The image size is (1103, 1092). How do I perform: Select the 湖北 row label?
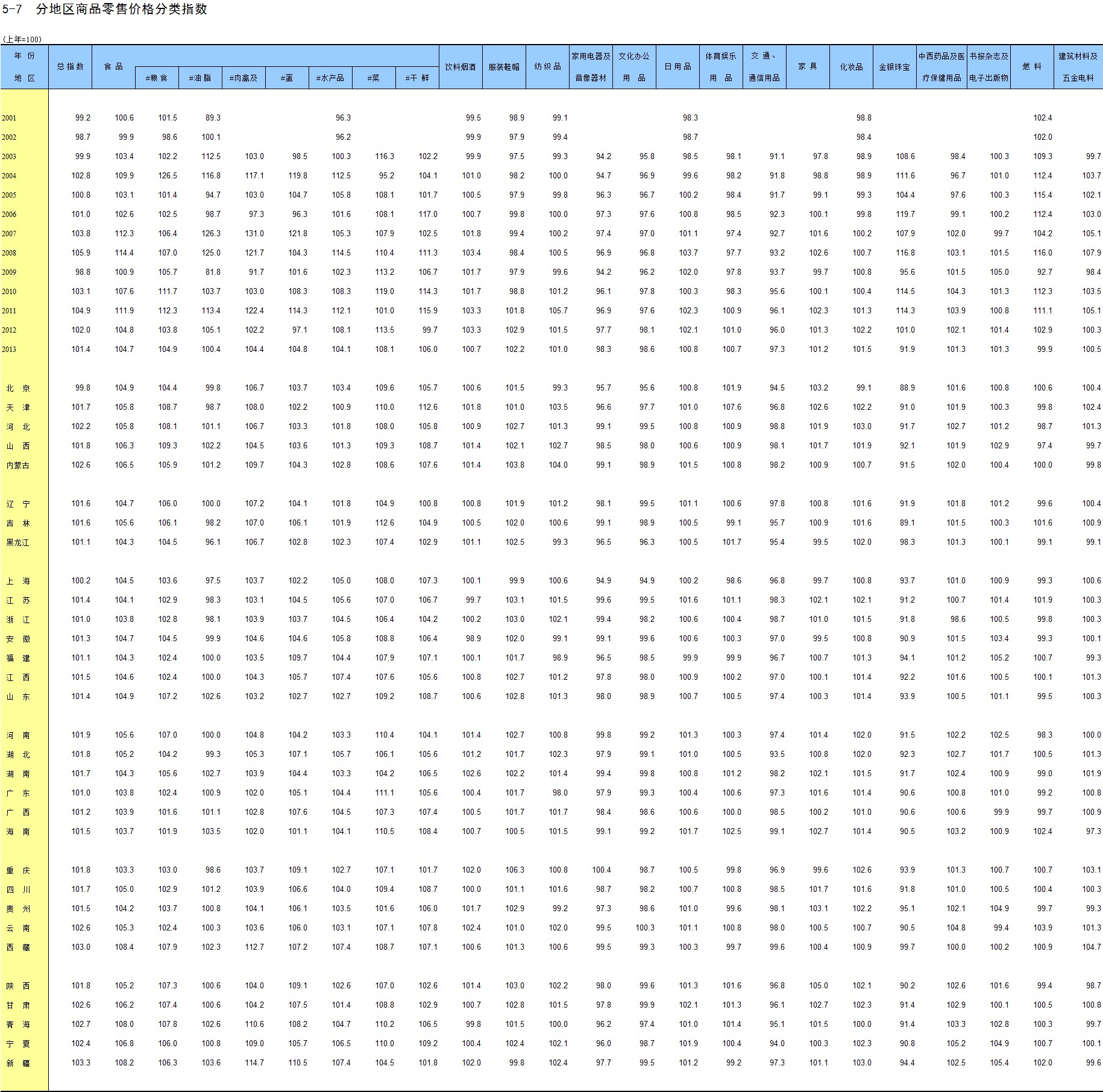point(18,755)
